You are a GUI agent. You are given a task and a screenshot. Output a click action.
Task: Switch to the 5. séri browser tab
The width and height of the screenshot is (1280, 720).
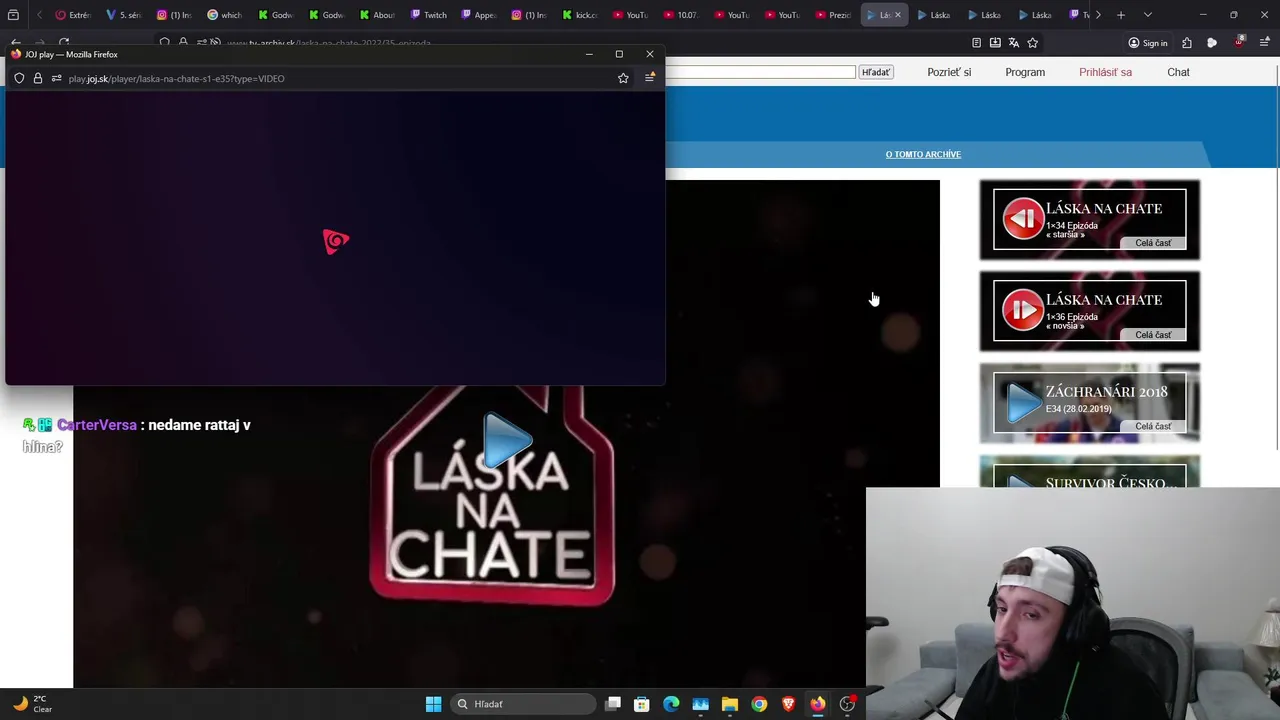point(123,15)
